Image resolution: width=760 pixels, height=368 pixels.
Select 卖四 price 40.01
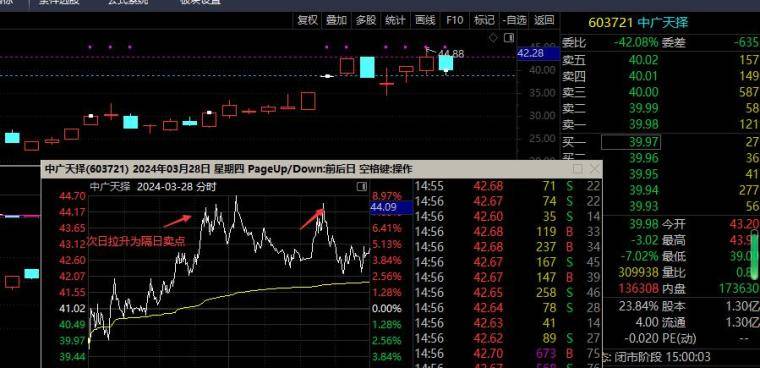(644, 76)
